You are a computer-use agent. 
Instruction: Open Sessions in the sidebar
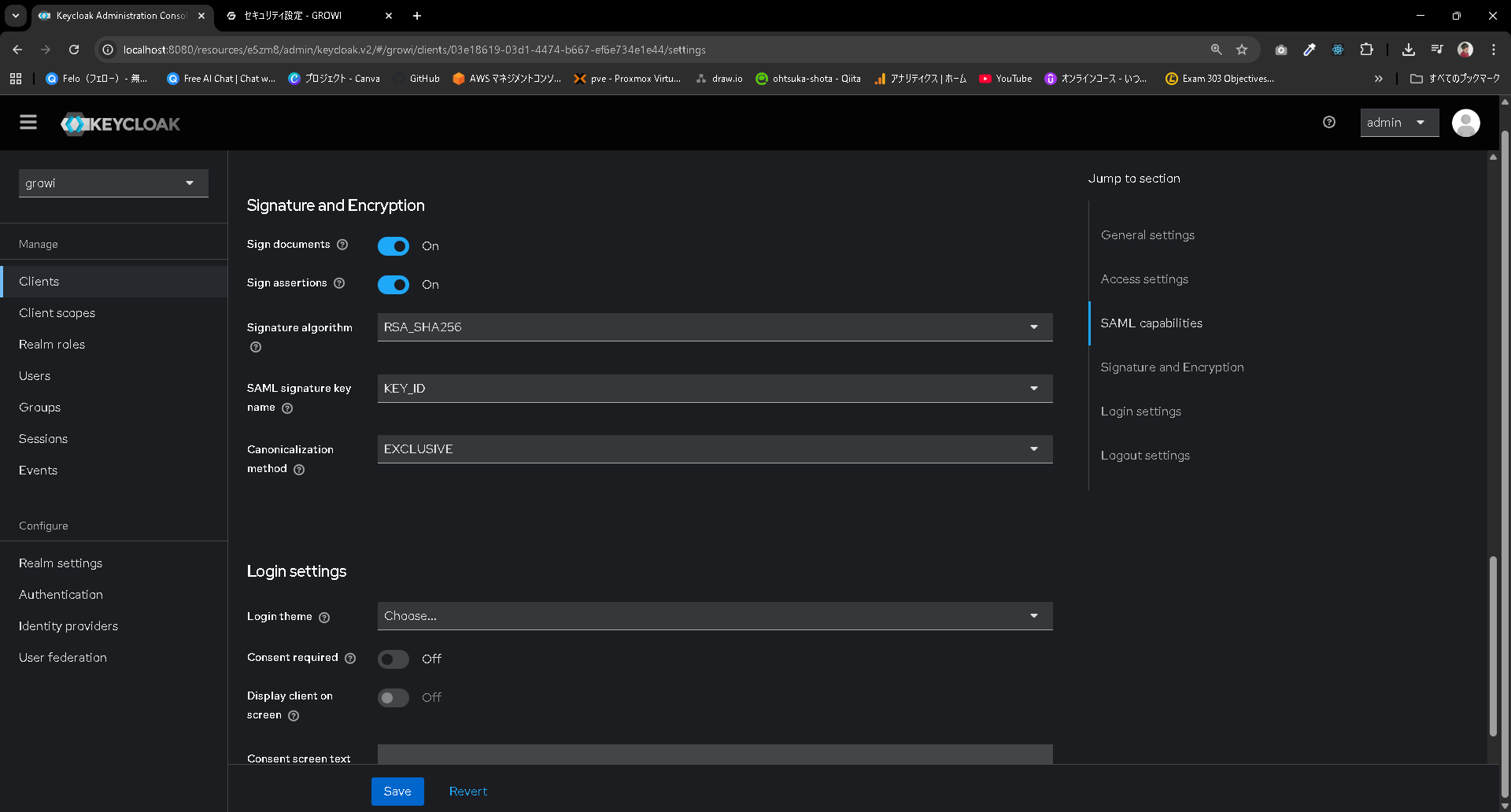pyautogui.click(x=114, y=439)
